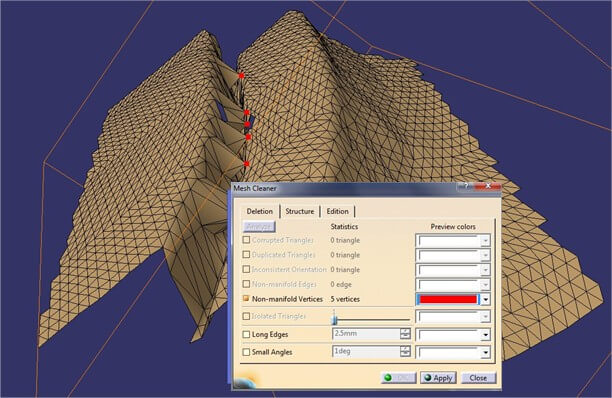Open Inconsistent Orientation preview color dropdown
This screenshot has height=398, width=612.
tap(485, 270)
